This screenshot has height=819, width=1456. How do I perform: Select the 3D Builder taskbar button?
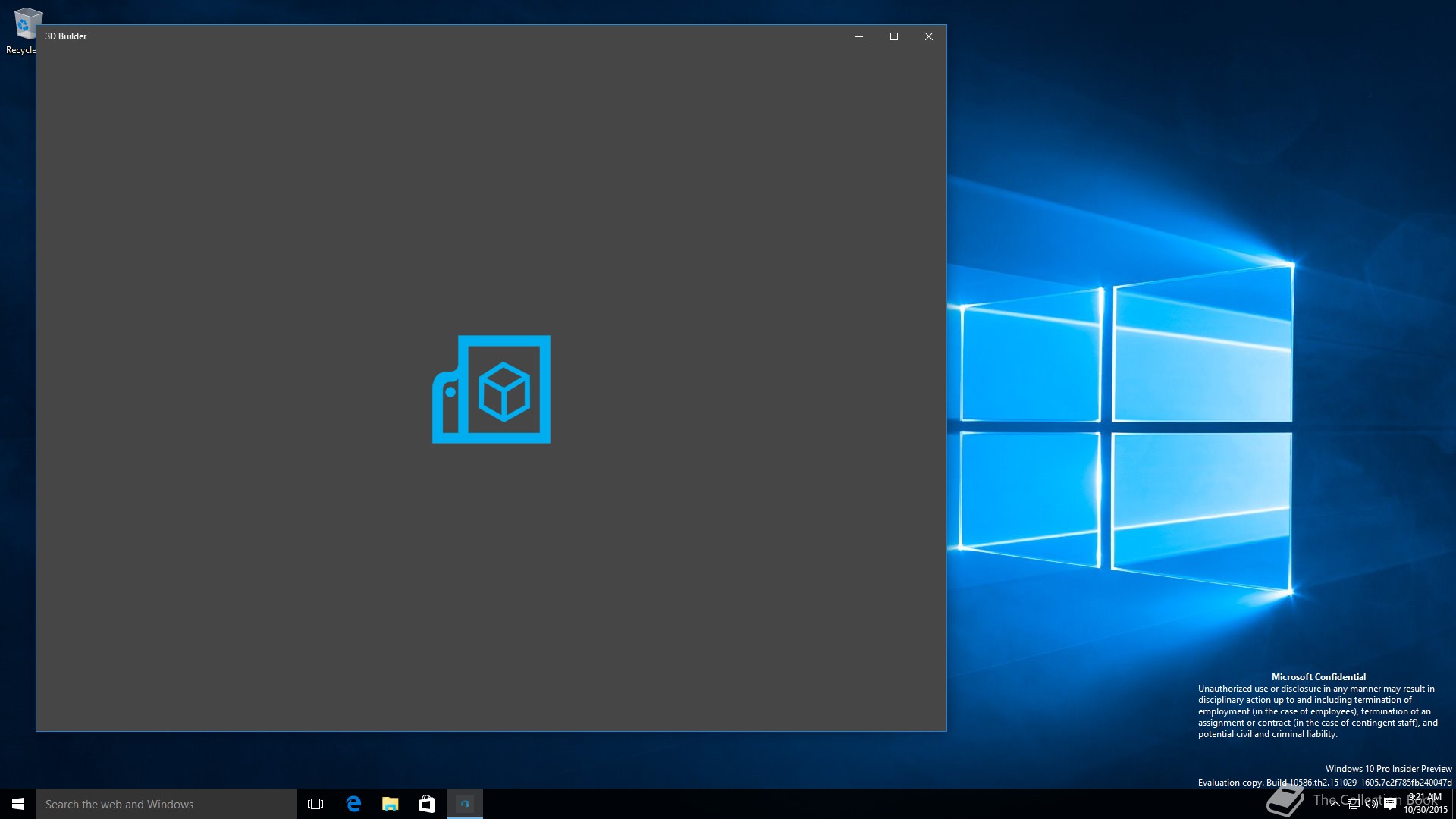pos(465,804)
